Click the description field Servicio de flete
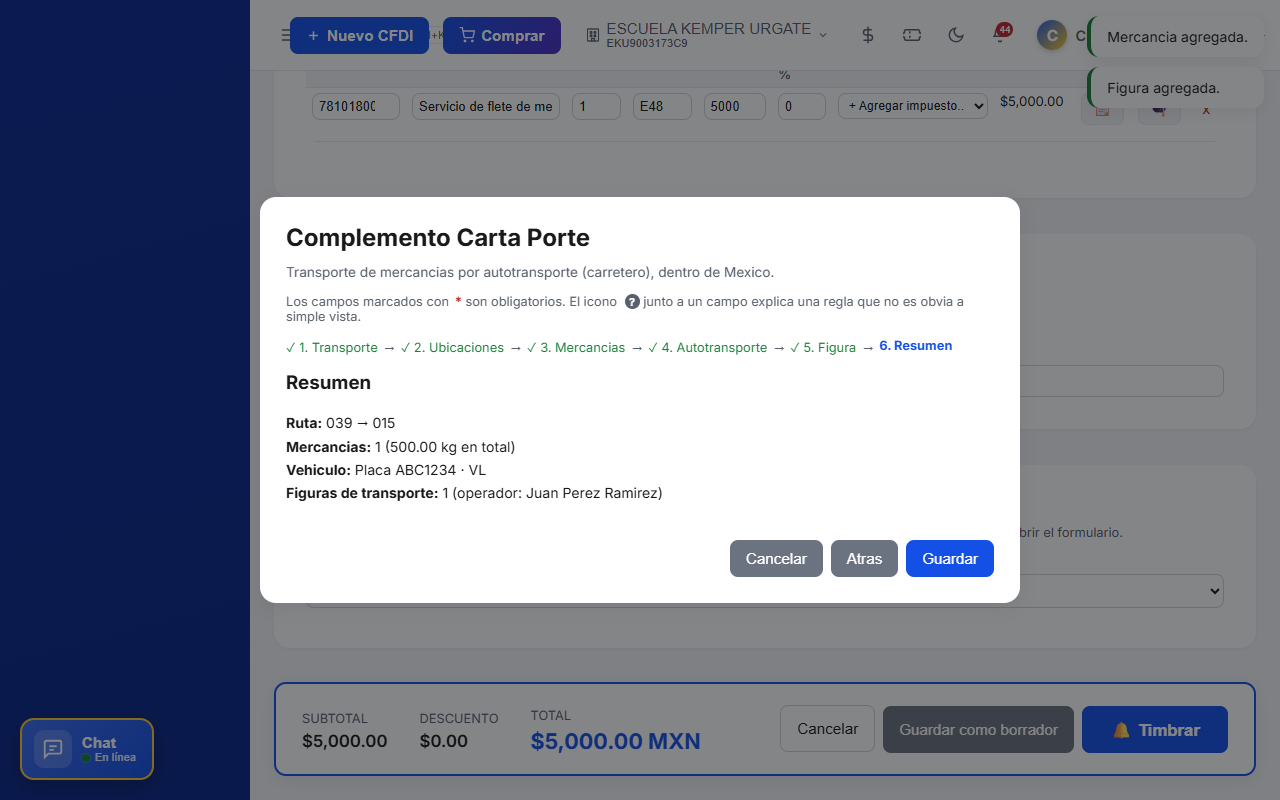The height and width of the screenshot is (800, 1280). coord(486,106)
